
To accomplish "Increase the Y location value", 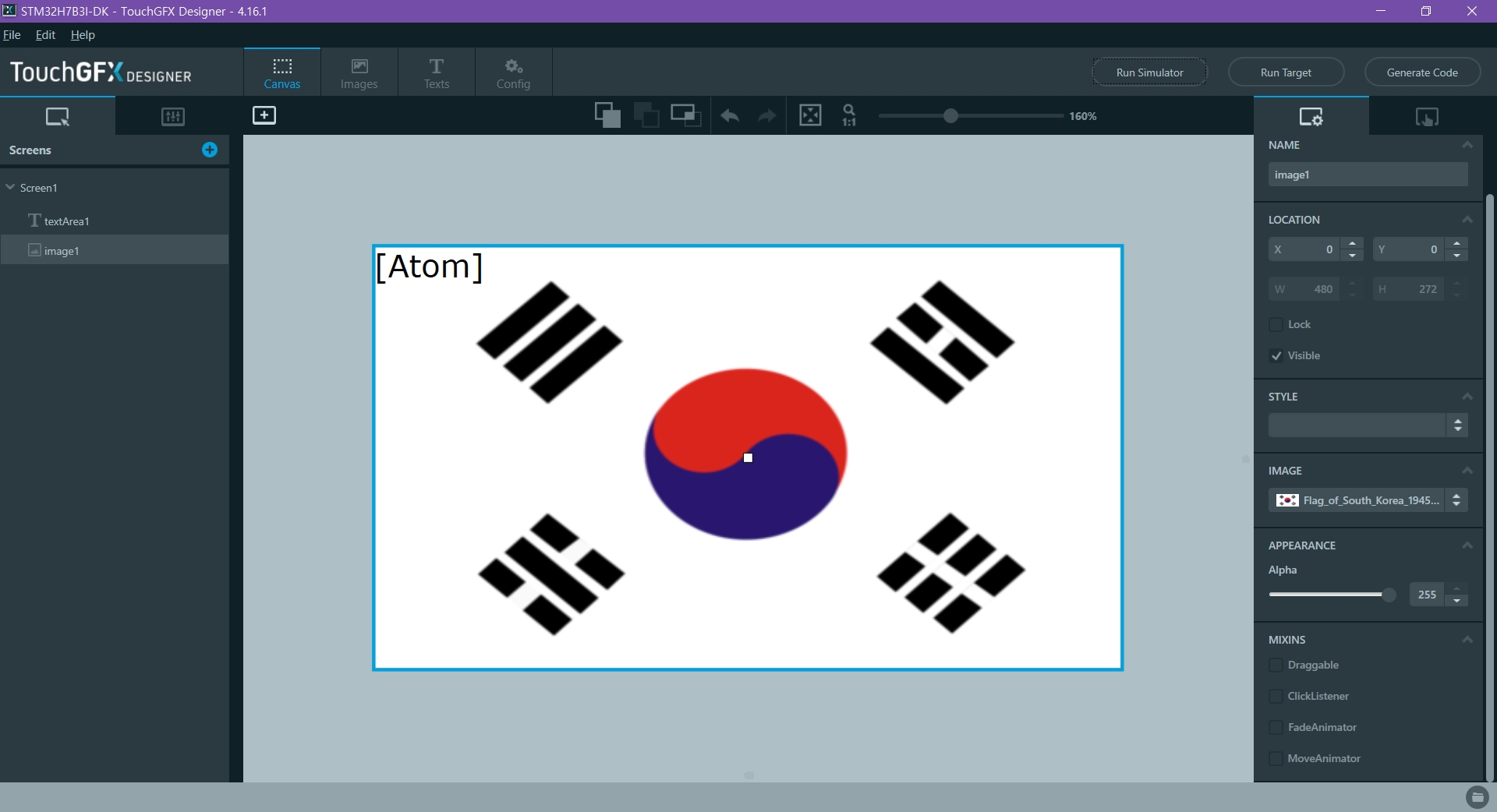I will pos(1456,243).
